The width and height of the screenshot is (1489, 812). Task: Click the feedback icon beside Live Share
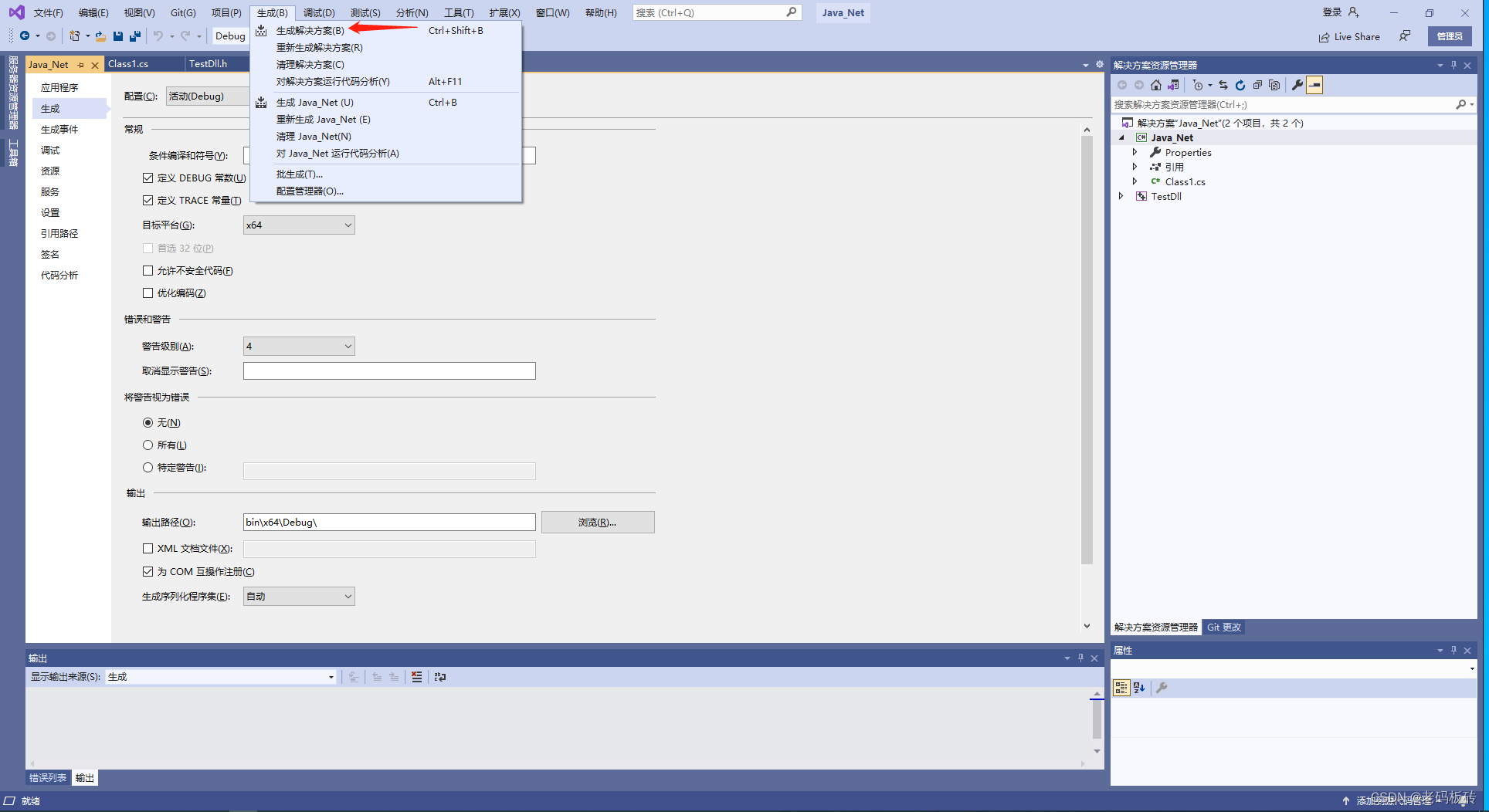1405,36
